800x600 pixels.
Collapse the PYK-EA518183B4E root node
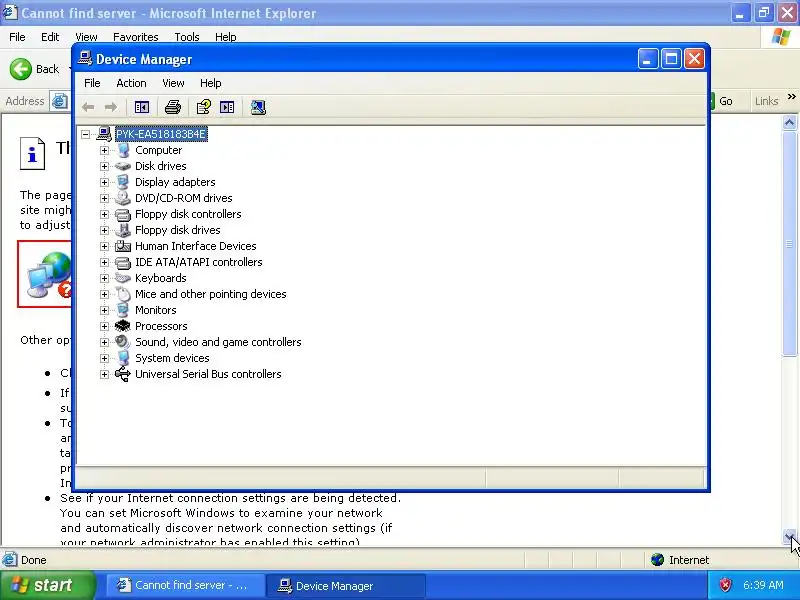86,134
